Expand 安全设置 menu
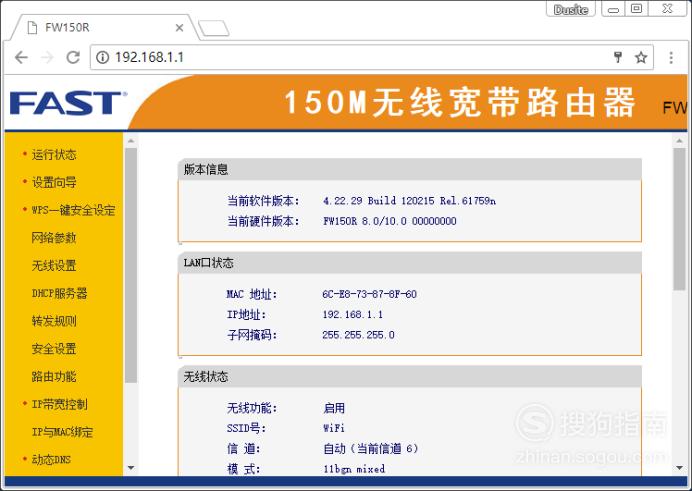692x491 pixels. 54,349
